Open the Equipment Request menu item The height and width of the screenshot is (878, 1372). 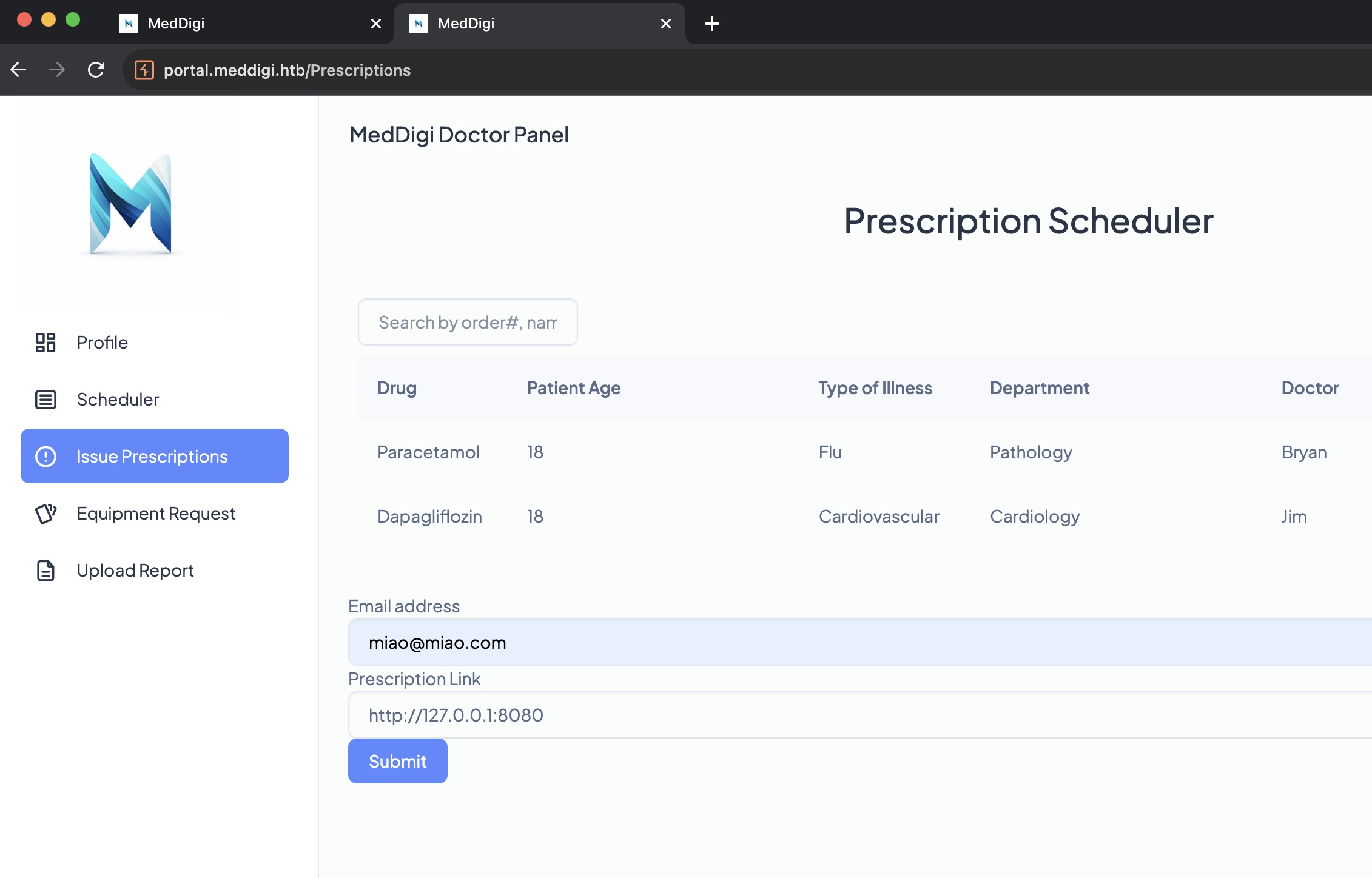click(156, 514)
